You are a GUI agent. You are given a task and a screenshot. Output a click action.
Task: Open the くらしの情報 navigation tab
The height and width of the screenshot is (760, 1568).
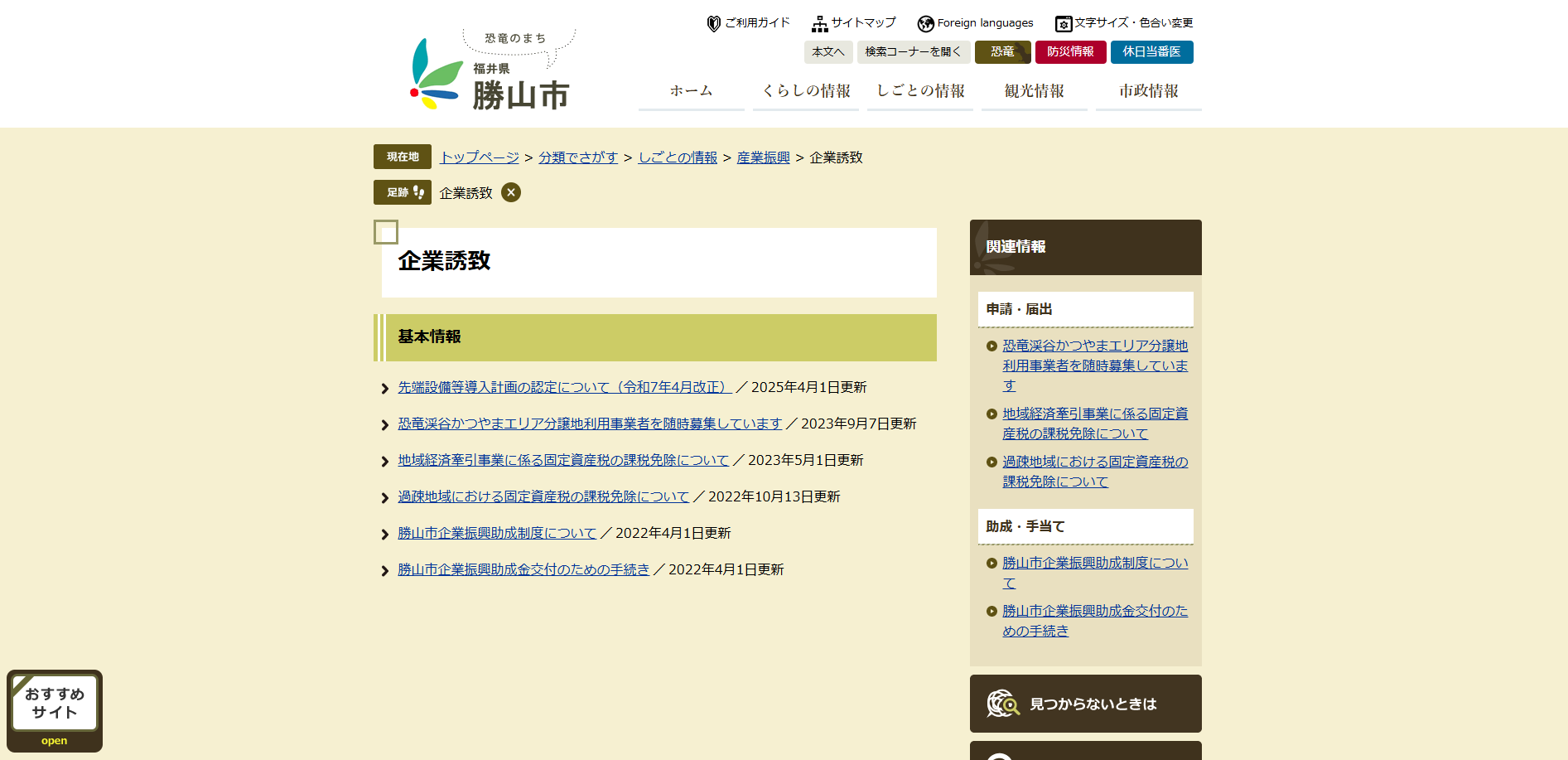click(806, 91)
